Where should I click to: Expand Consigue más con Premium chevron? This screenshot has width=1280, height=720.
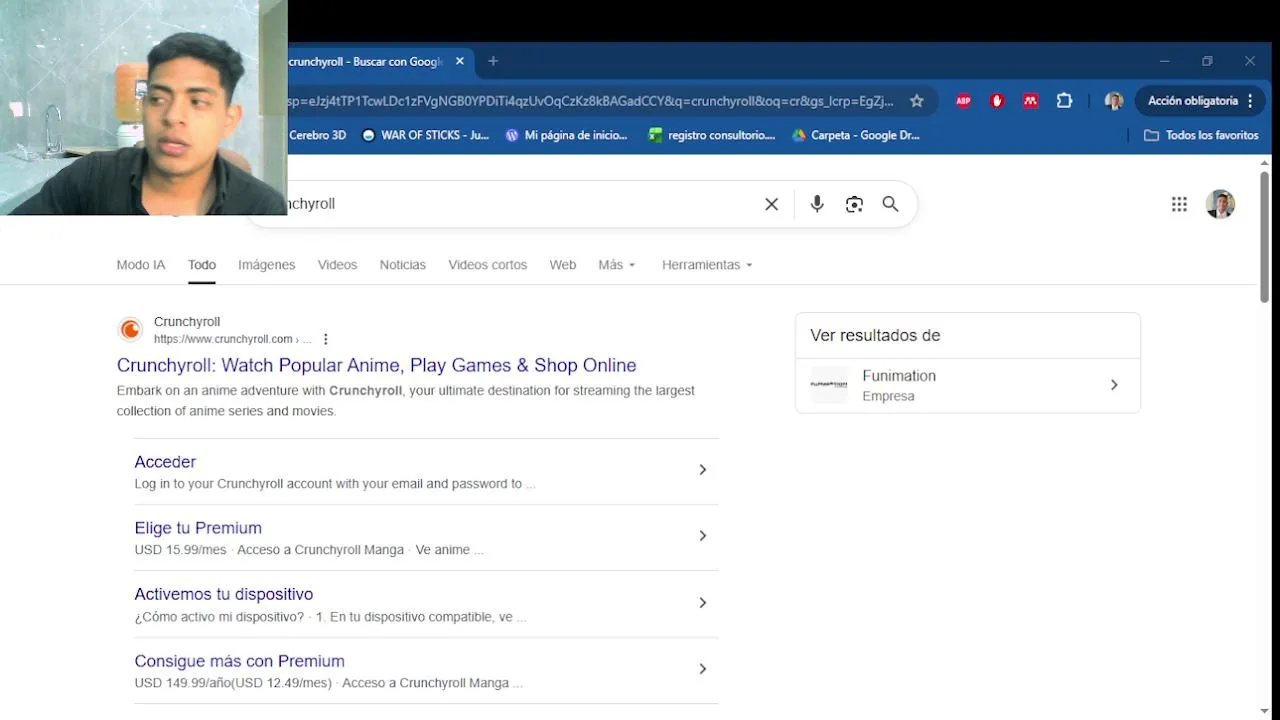click(x=703, y=669)
